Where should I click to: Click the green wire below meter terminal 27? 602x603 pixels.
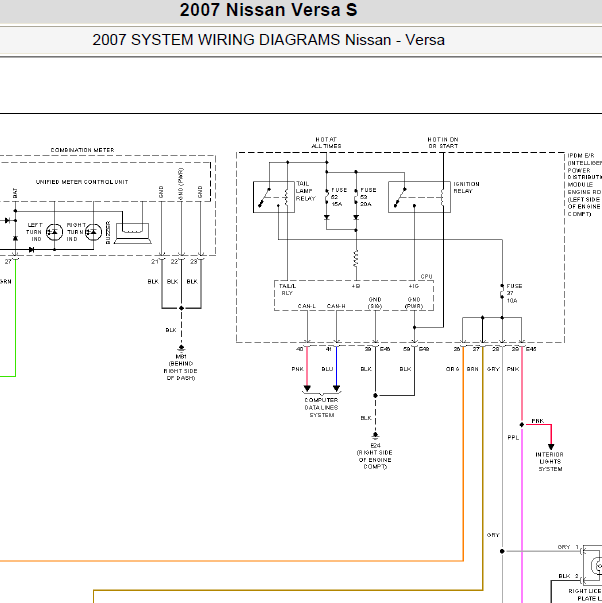(x=15, y=319)
